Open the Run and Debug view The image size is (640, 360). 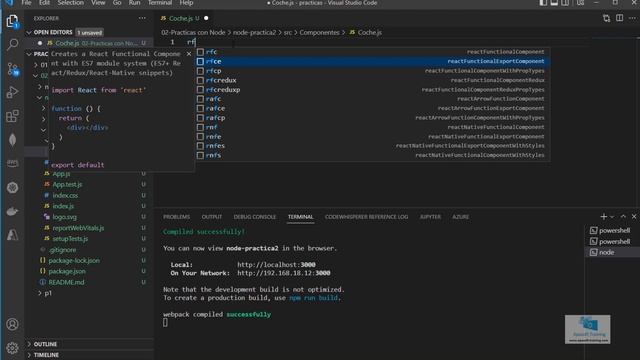click(12, 92)
